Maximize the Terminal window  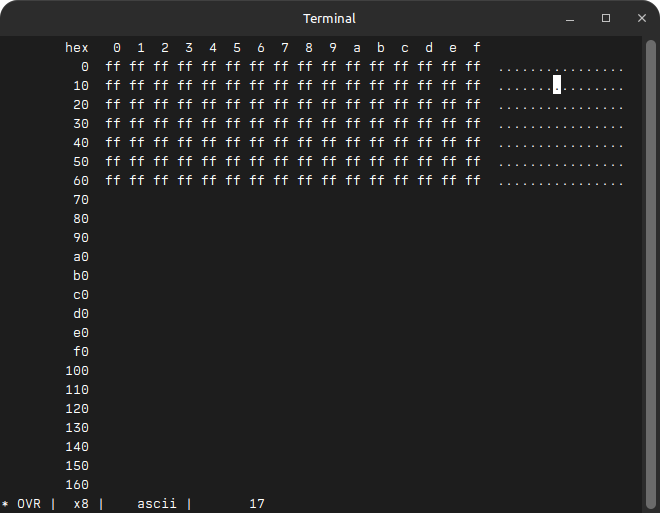pyautogui.click(x=605, y=18)
